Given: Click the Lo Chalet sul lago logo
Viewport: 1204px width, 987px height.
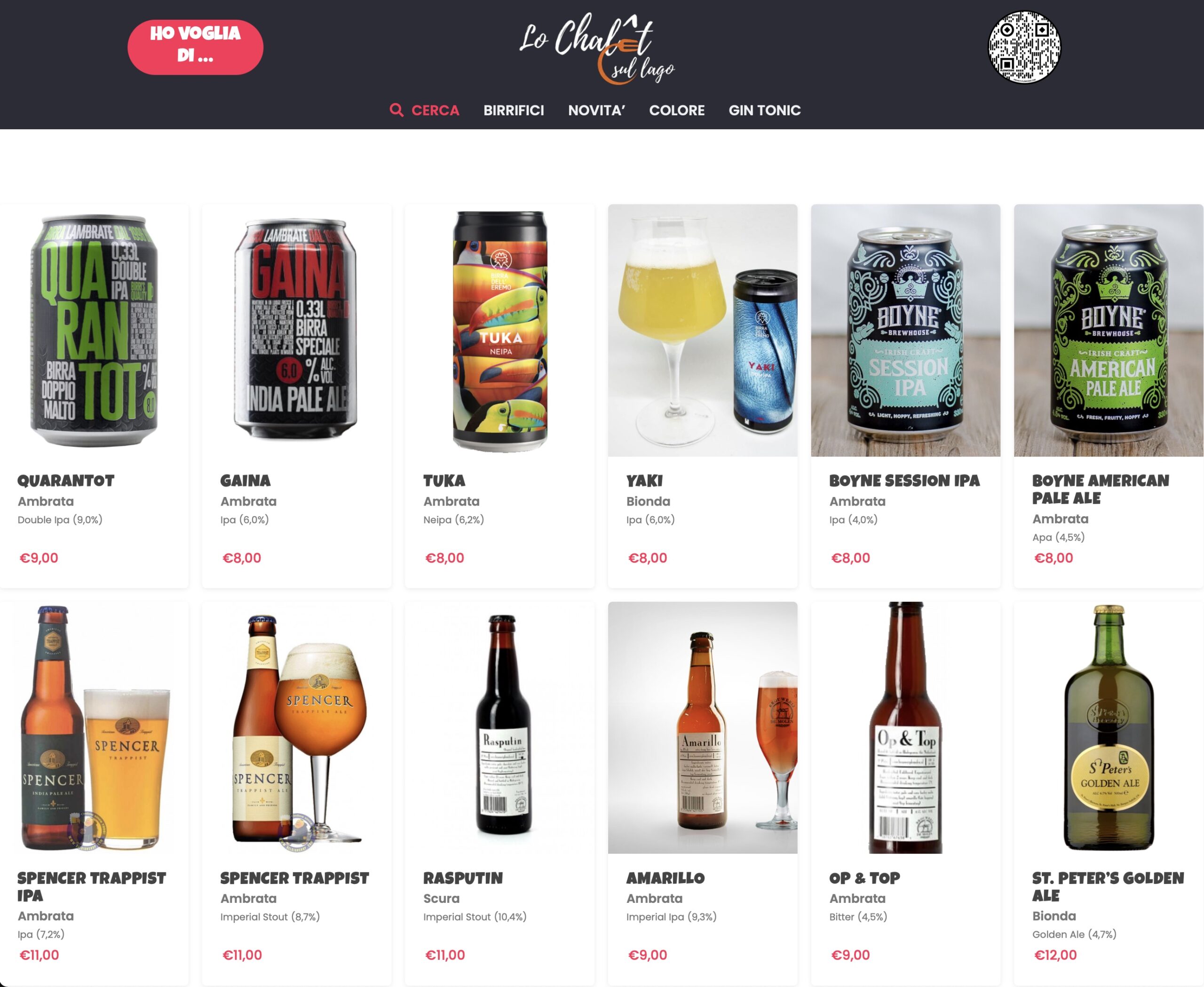Looking at the screenshot, I should (597, 49).
